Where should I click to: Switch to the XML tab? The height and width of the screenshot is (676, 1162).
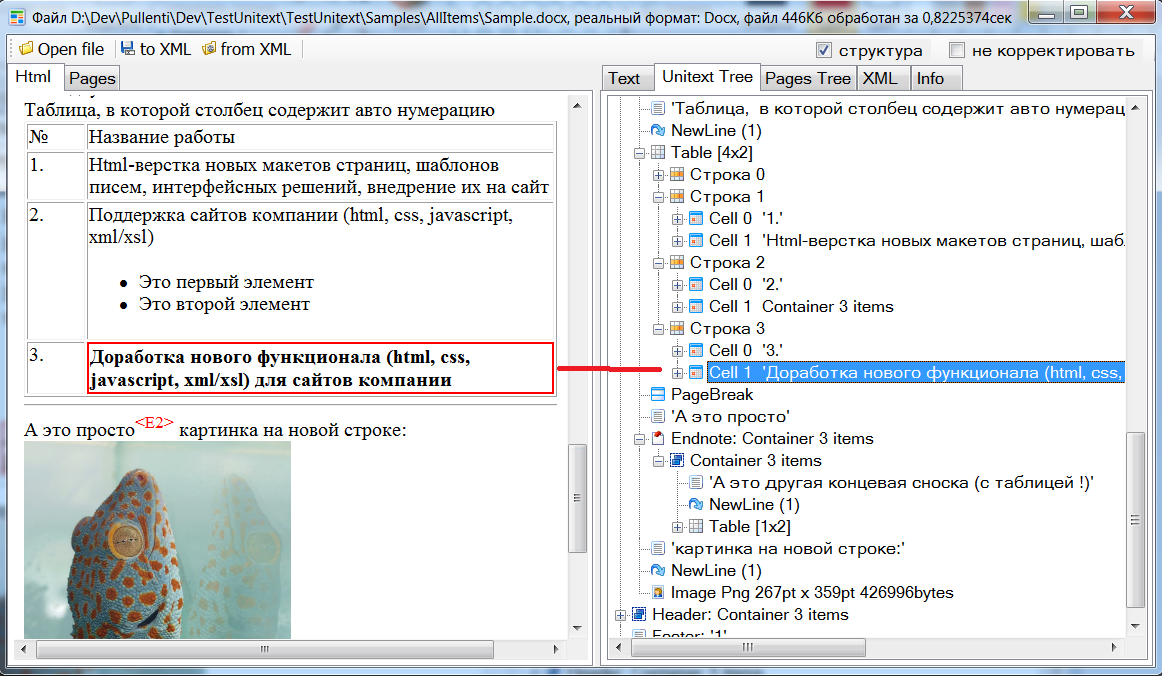[x=880, y=78]
